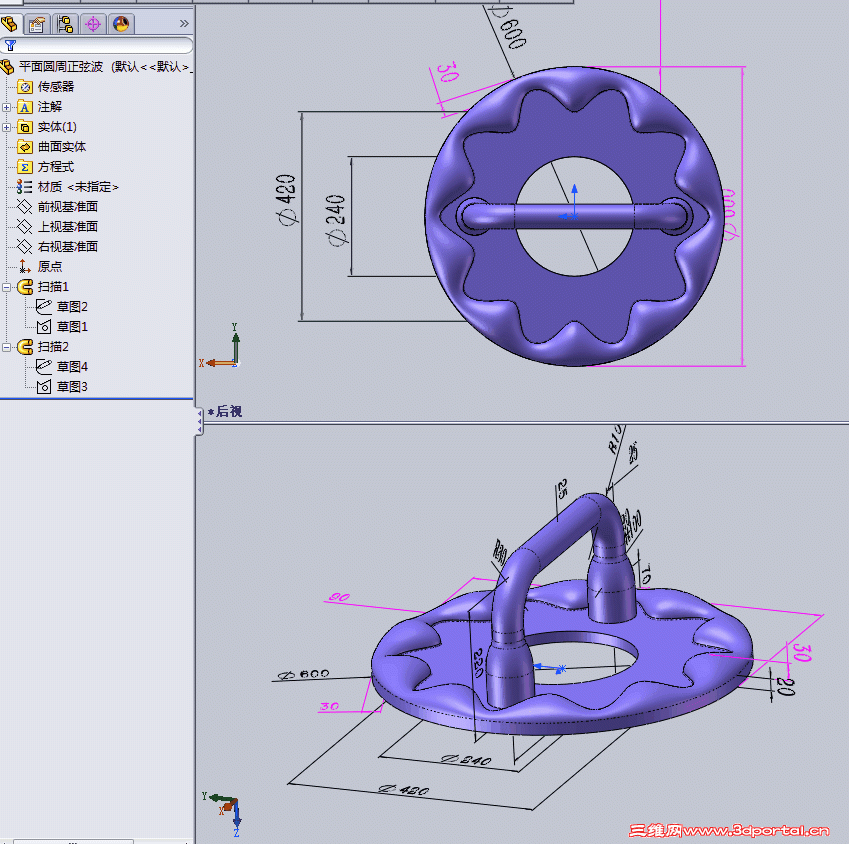This screenshot has width=849, height=844.
Task: Click the 方程式 equations sigma icon
Action: coord(25,167)
